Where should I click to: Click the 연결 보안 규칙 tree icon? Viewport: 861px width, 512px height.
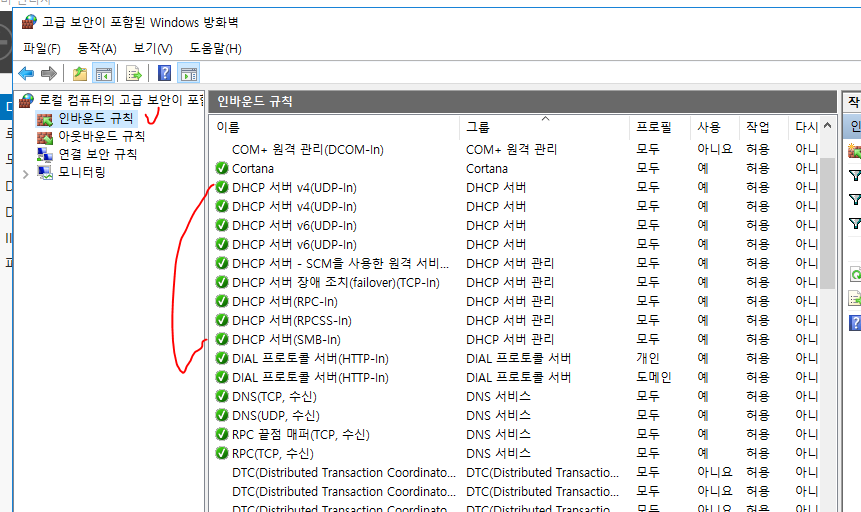tap(44, 154)
